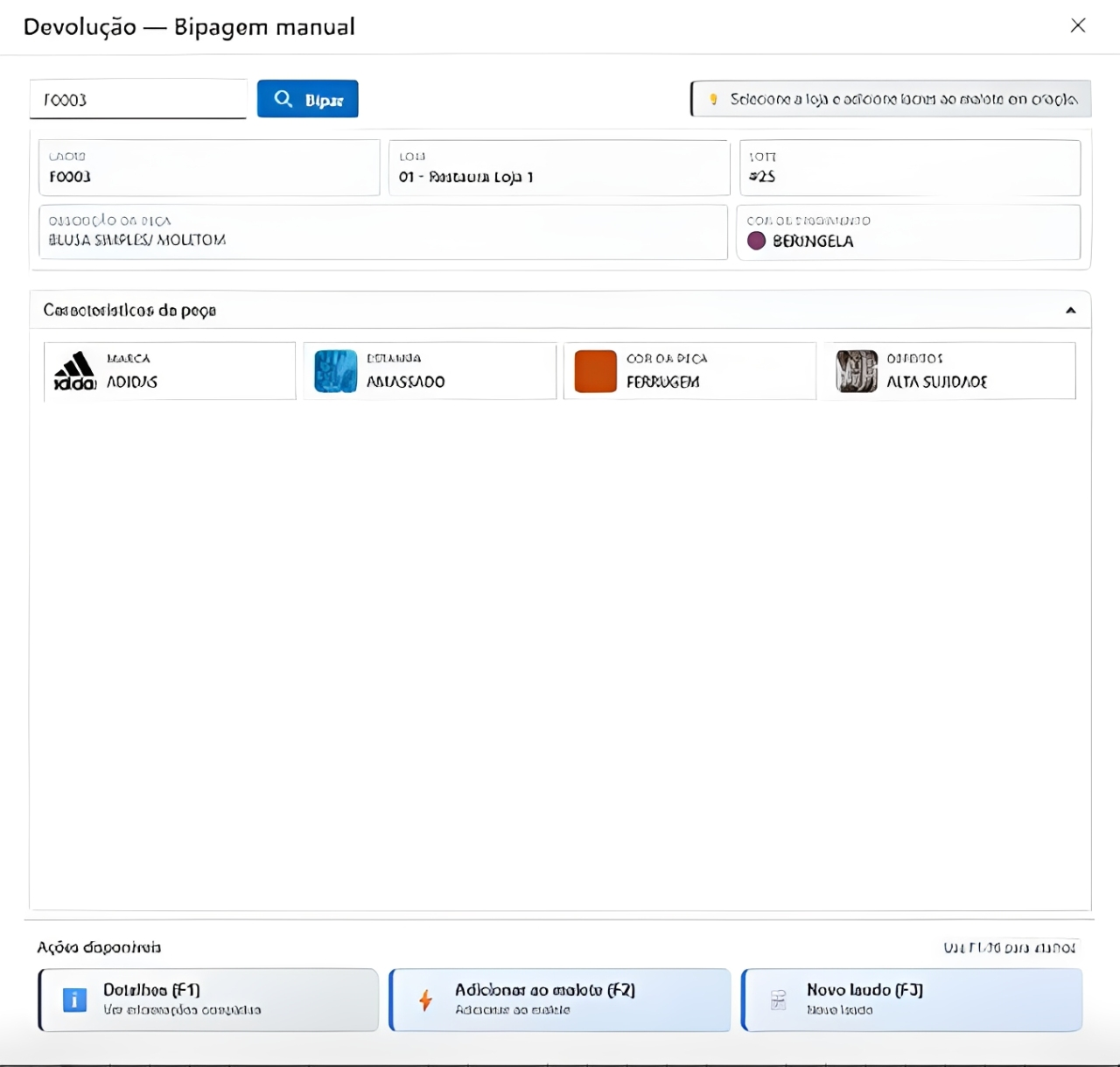Click the ALTA SUJIDADE defect image icon

coord(856,371)
